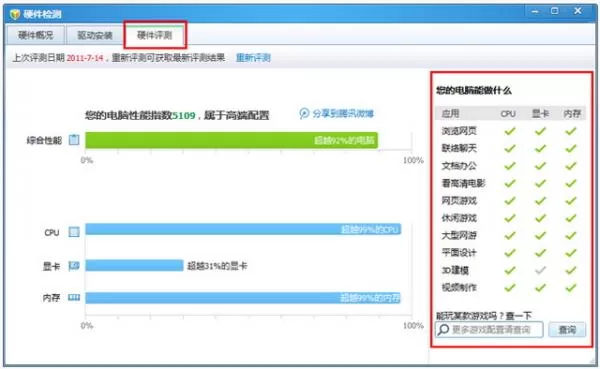Click the blue 显卡 performance bar

(x=134, y=265)
